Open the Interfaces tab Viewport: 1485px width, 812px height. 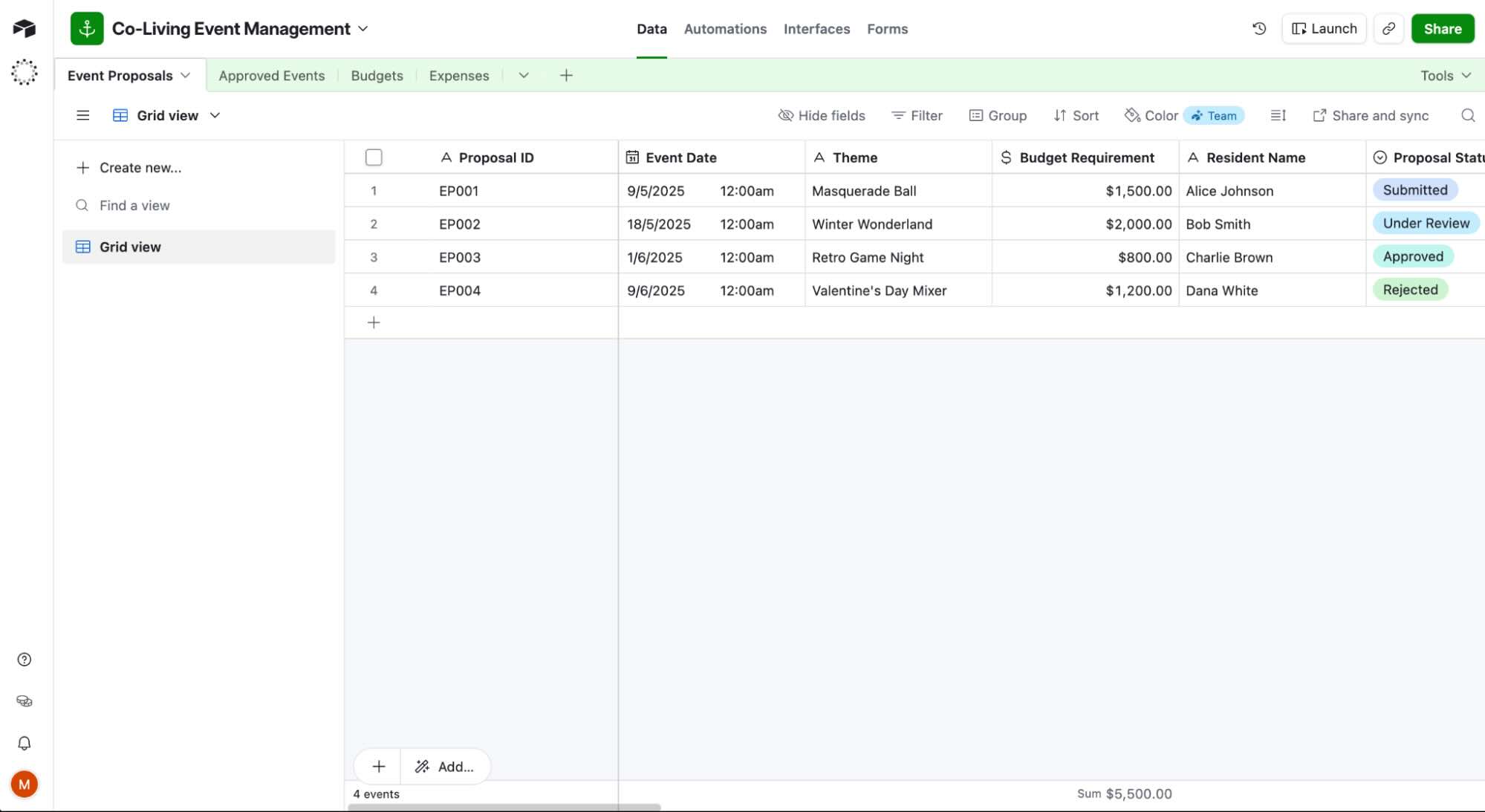[x=816, y=29]
